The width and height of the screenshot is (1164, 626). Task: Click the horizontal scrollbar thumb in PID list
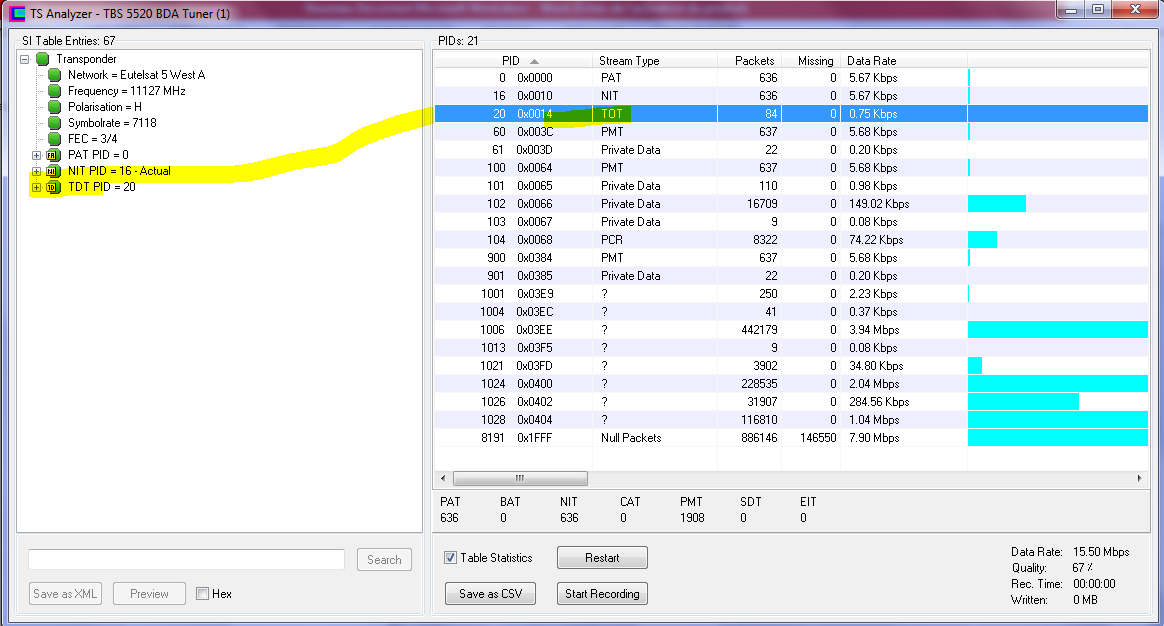click(520, 479)
